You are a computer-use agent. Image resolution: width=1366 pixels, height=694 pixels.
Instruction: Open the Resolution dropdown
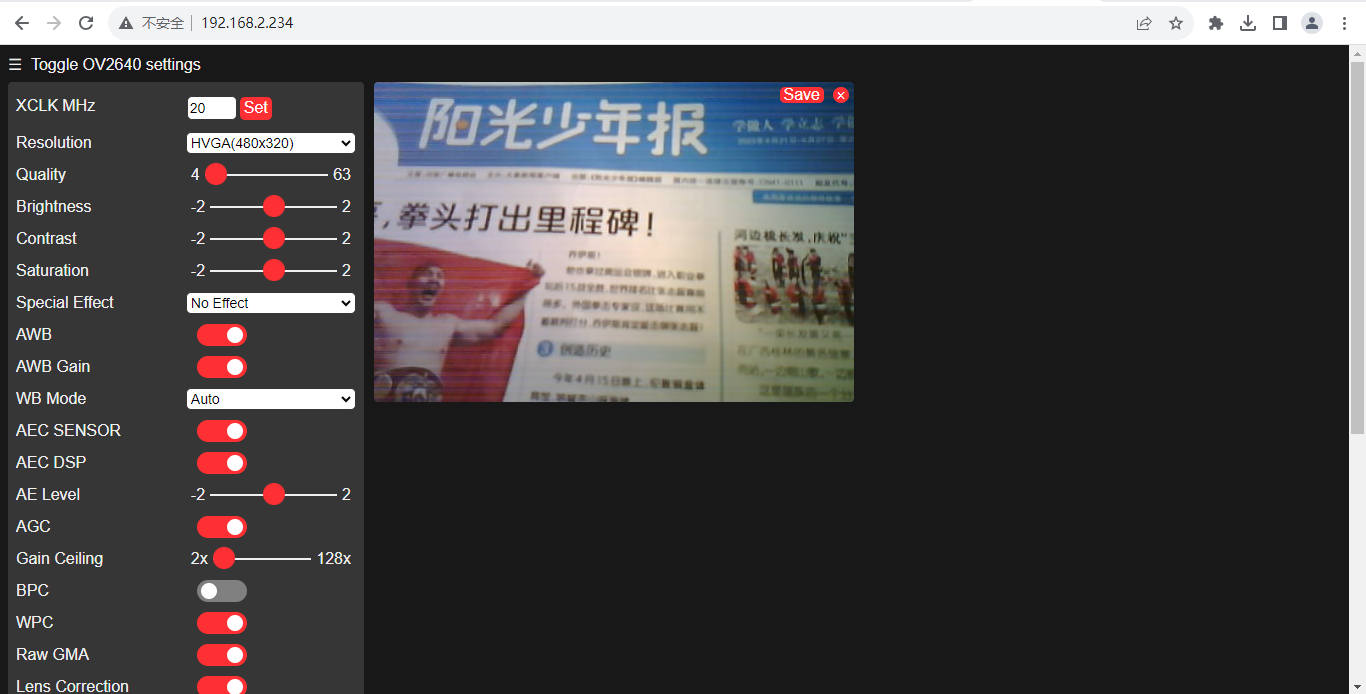coord(271,143)
